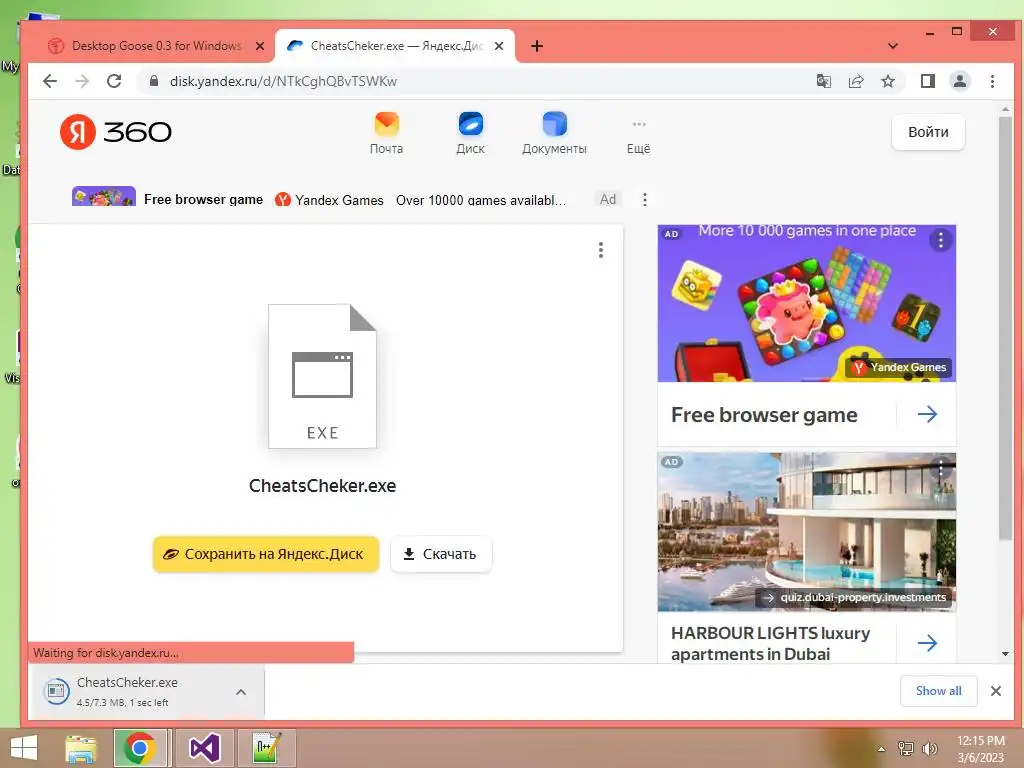Click the page vertical scrollbar

[x=1005, y=327]
